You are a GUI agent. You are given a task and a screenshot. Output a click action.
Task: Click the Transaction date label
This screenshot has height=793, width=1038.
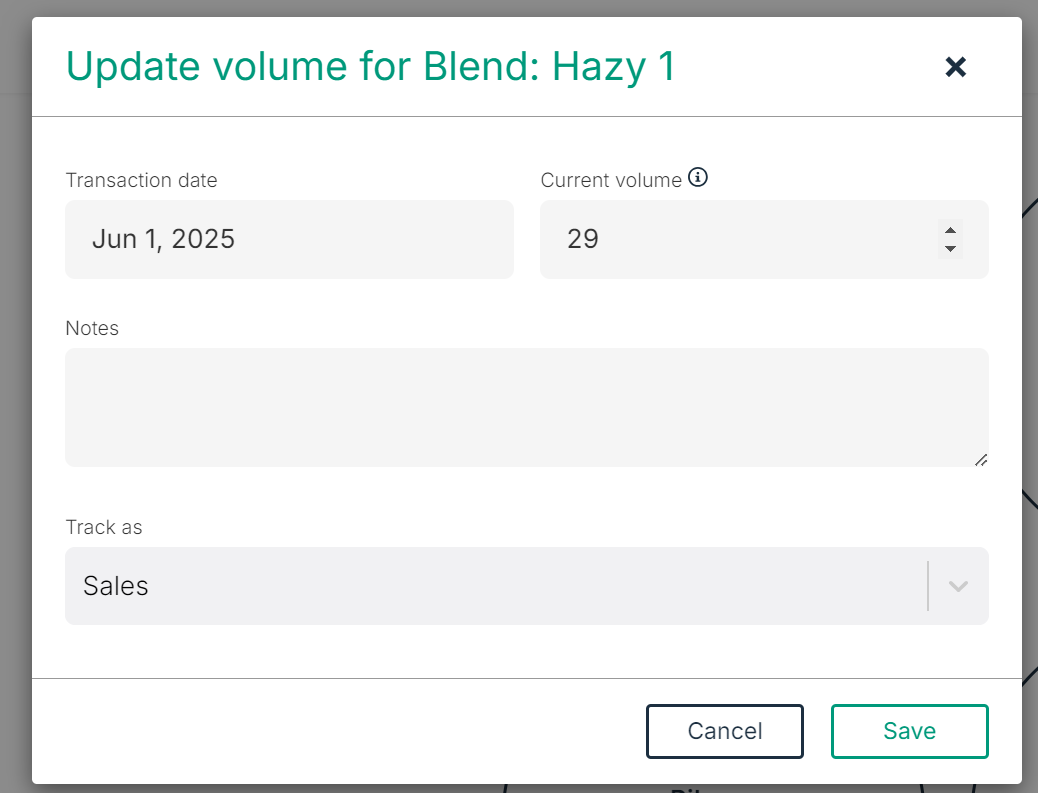tap(141, 180)
